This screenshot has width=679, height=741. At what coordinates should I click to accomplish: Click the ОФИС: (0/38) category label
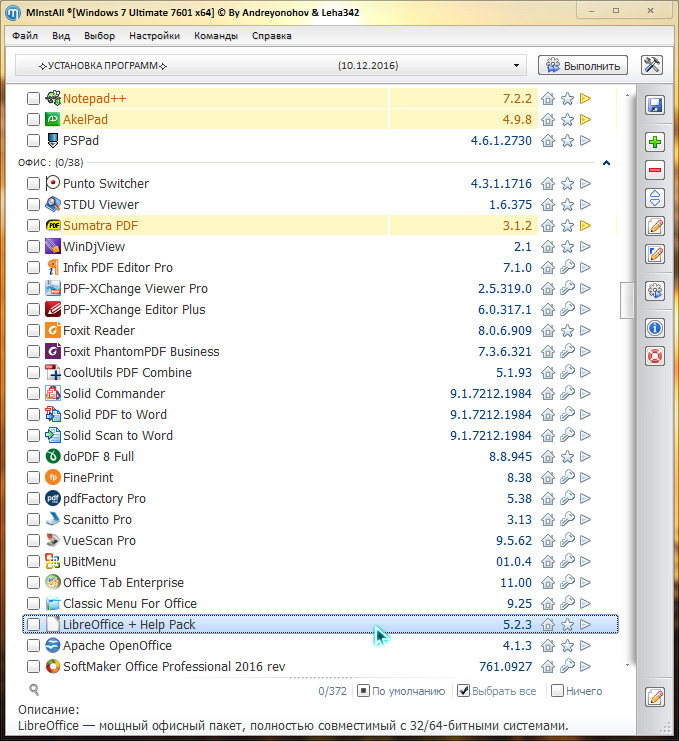point(51,163)
